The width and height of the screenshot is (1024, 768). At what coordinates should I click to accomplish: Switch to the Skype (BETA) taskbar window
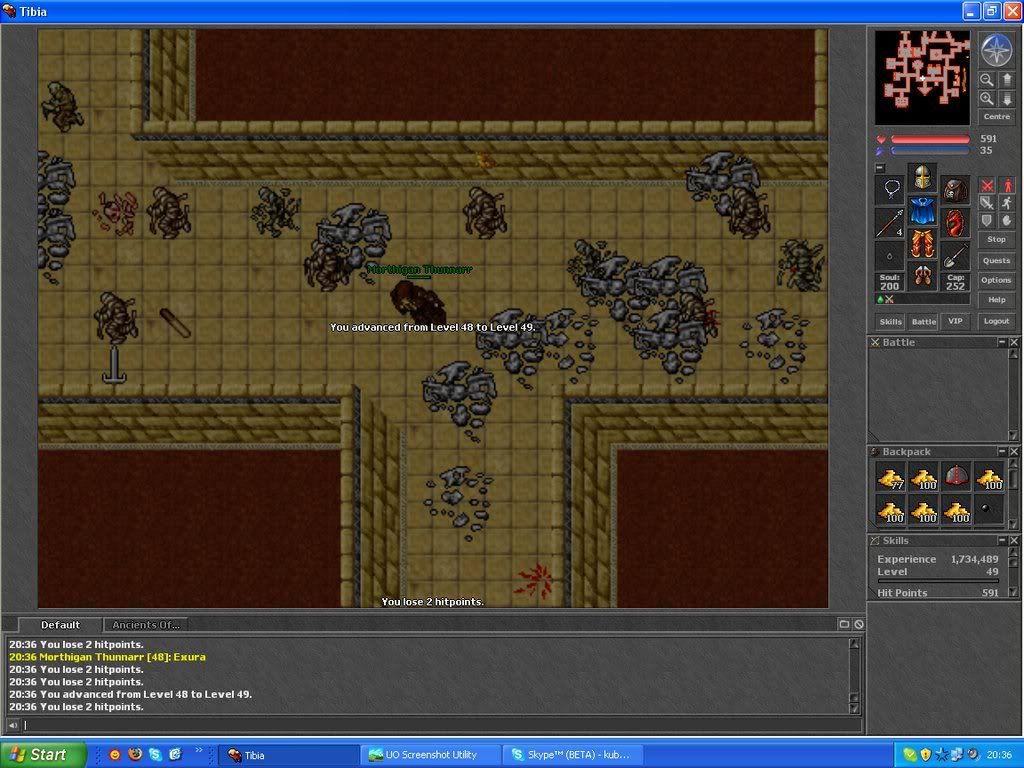tap(573, 755)
